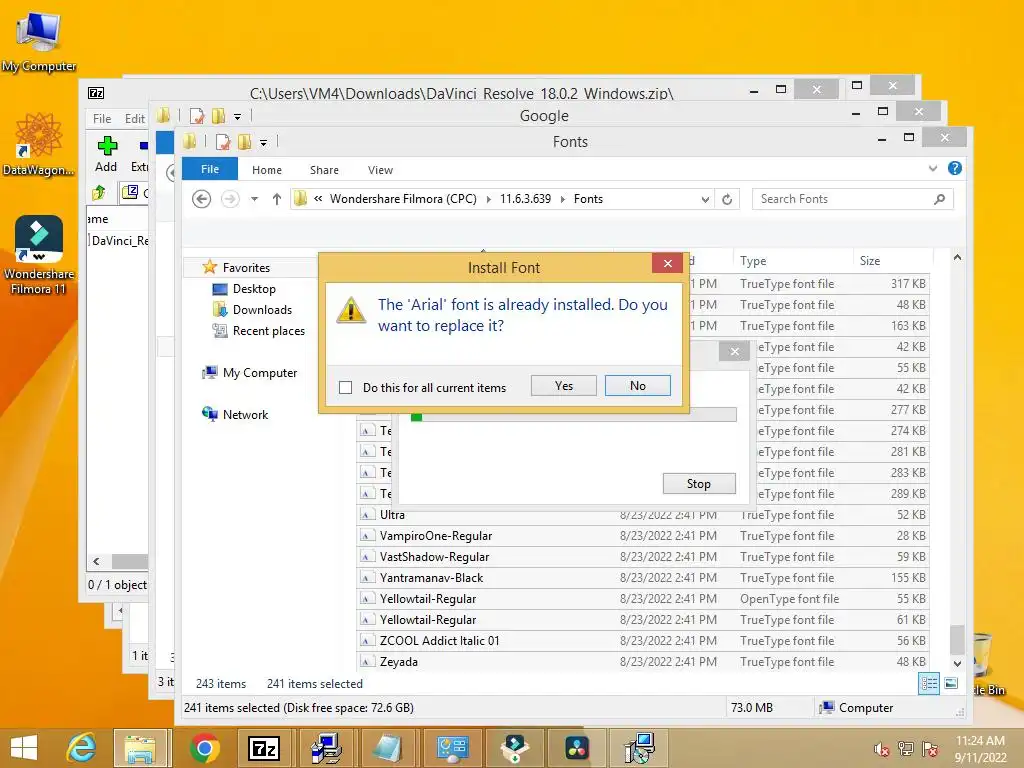This screenshot has width=1024, height=768.
Task: Open My Computer desktop icon
Action: click(x=39, y=41)
